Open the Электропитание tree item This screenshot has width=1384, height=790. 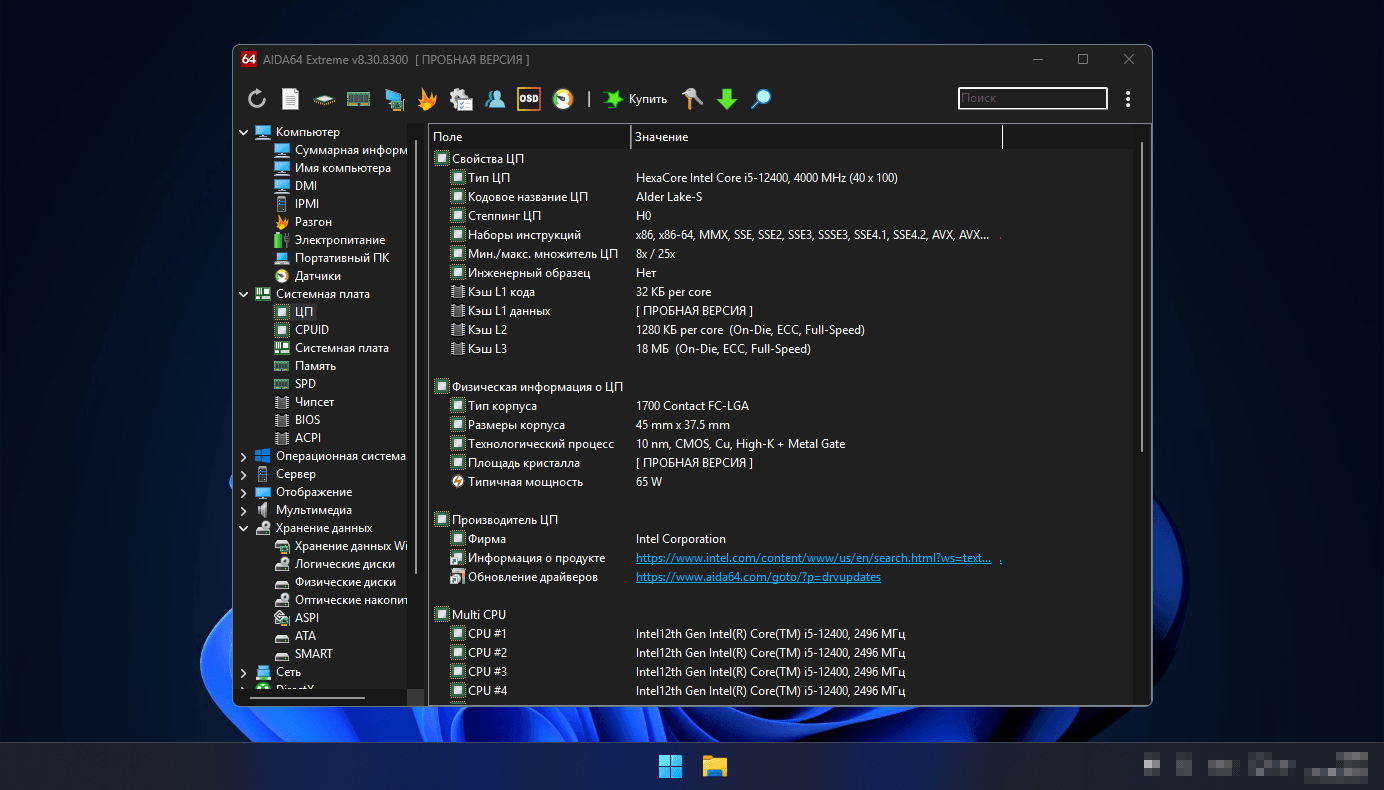pyautogui.click(x=329, y=240)
